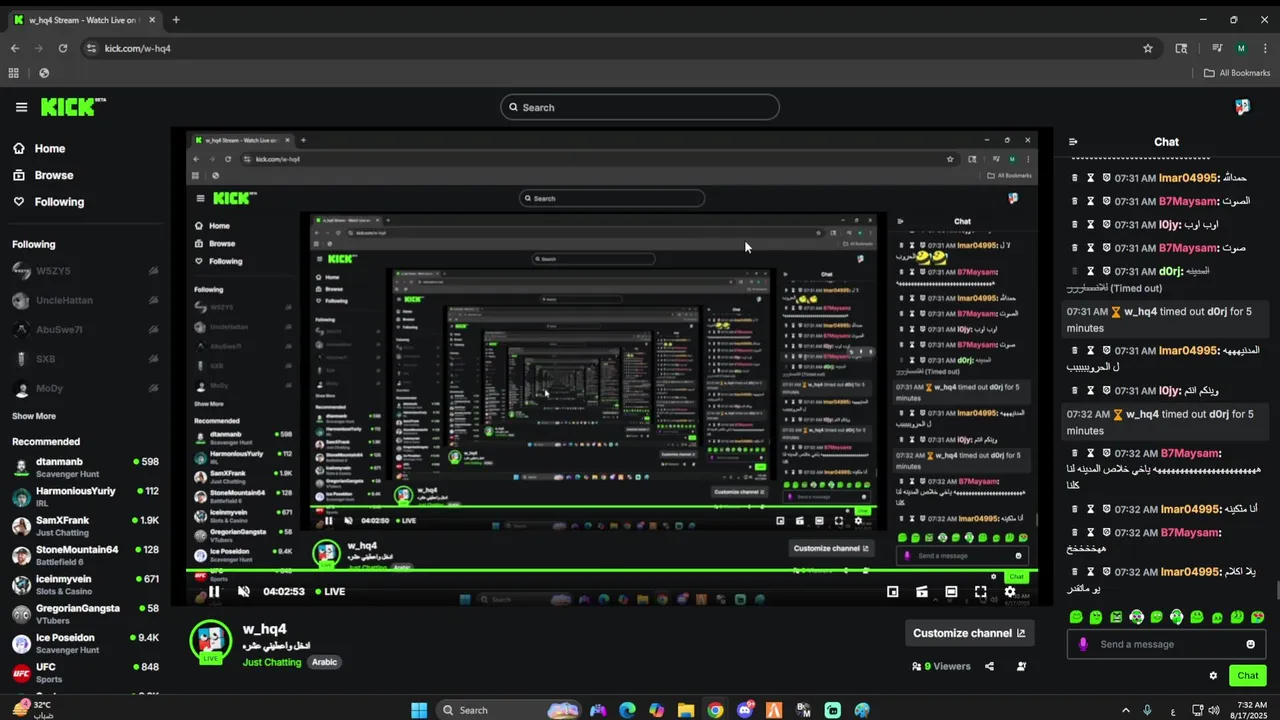Open chat identity microphone icon
Image resolution: width=1280 pixels, height=720 pixels.
1083,644
